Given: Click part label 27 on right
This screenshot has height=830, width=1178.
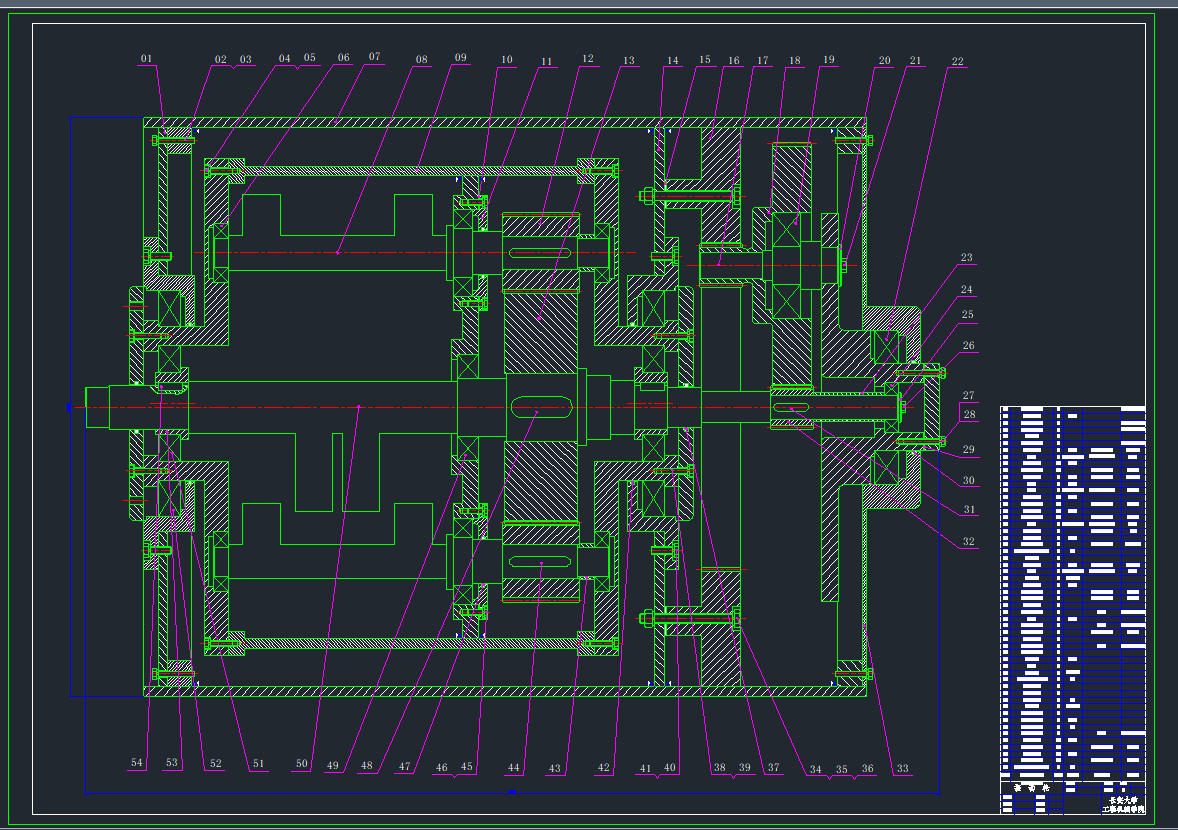Looking at the screenshot, I should point(968,396).
